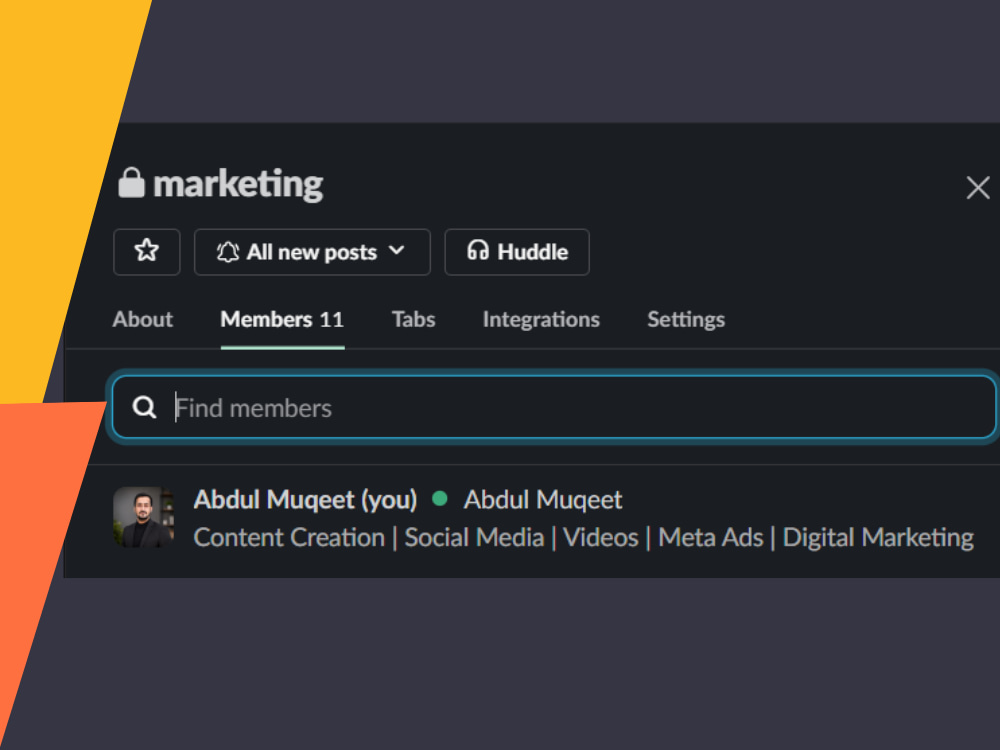Open Abdul Muqeet's profile photo
The width and height of the screenshot is (1000, 750).
pos(143,517)
